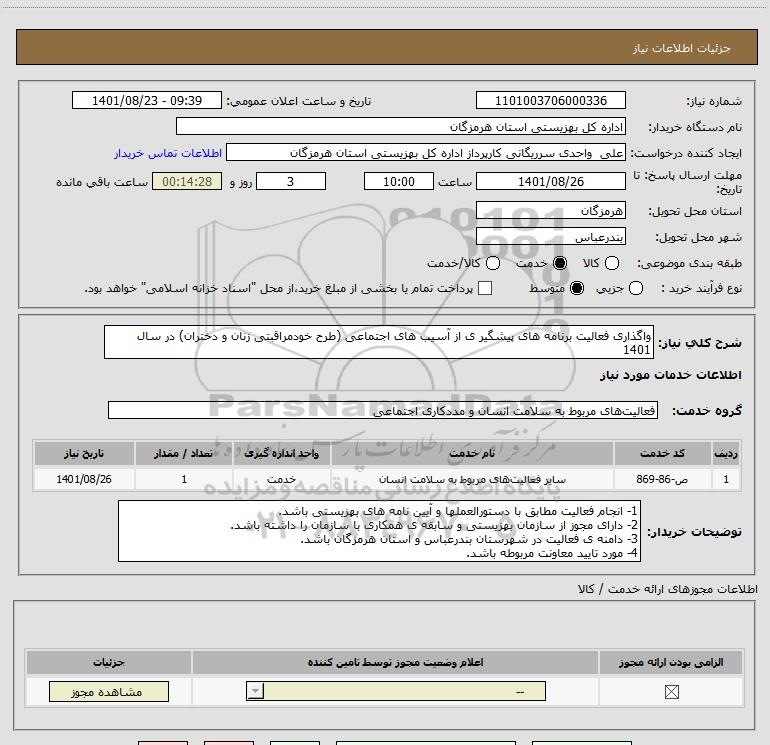
Task: Click the بندرعباس delivery city field
Action: coord(550,237)
